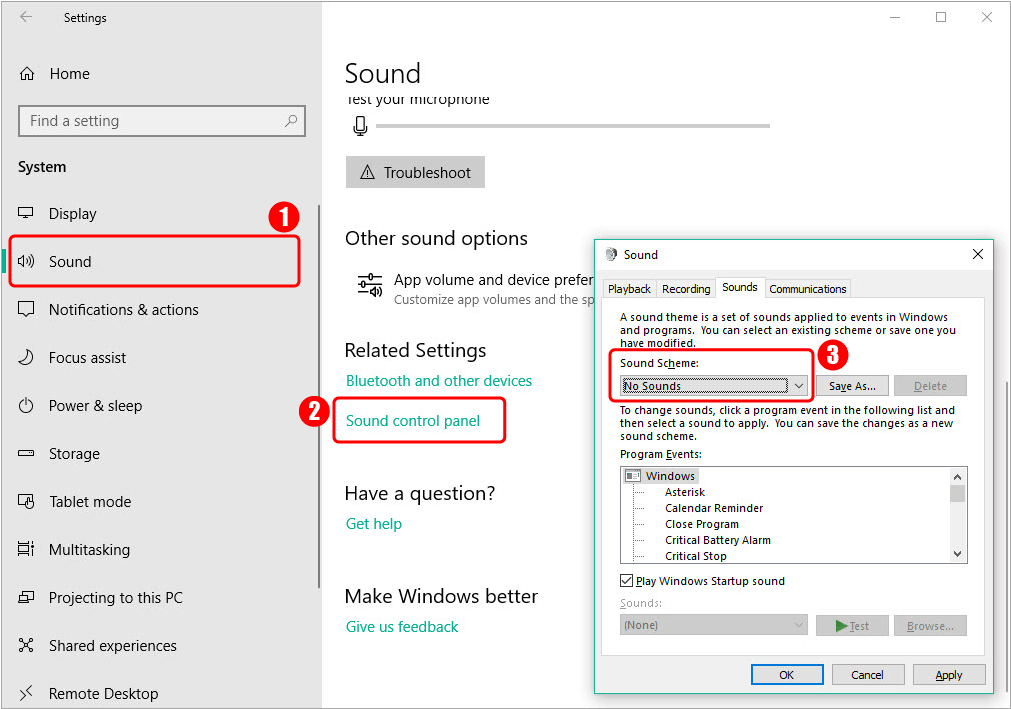Image resolution: width=1011 pixels, height=709 pixels.
Task: Switch to the Sounds tab
Action: (x=740, y=287)
